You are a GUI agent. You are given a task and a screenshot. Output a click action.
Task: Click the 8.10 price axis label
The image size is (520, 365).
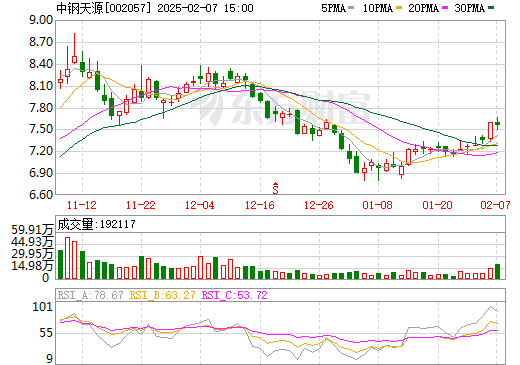(x=41, y=86)
